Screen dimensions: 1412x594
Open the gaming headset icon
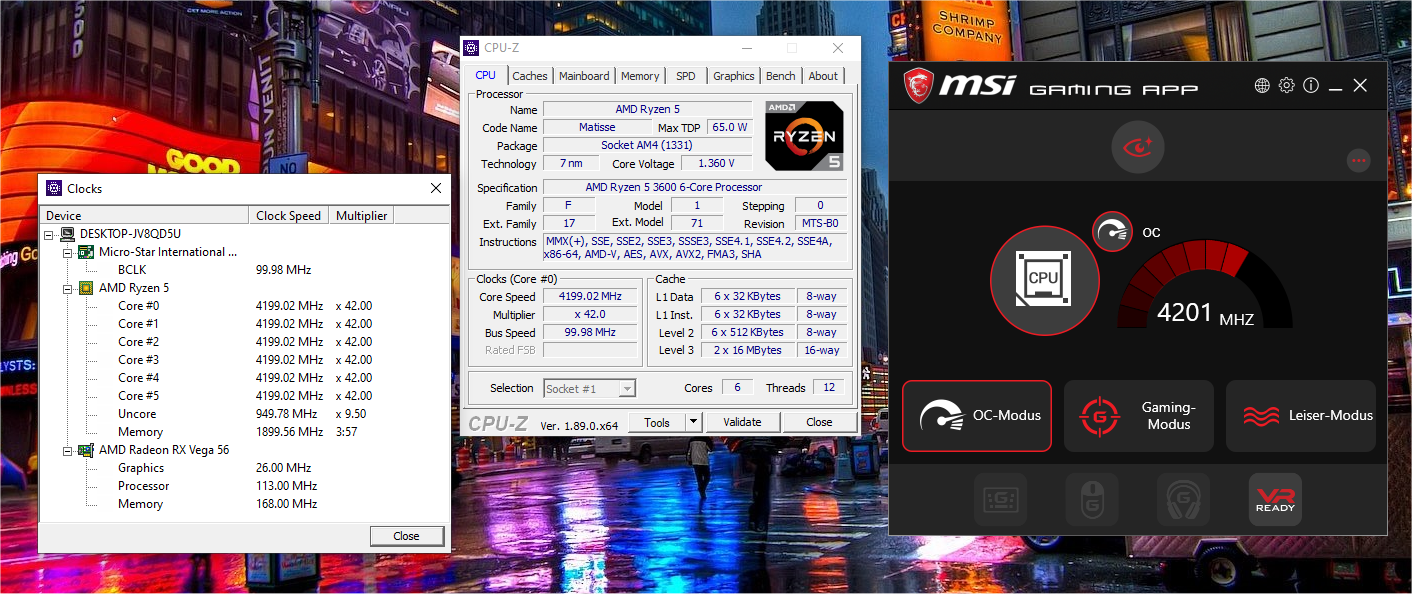click(x=1184, y=499)
